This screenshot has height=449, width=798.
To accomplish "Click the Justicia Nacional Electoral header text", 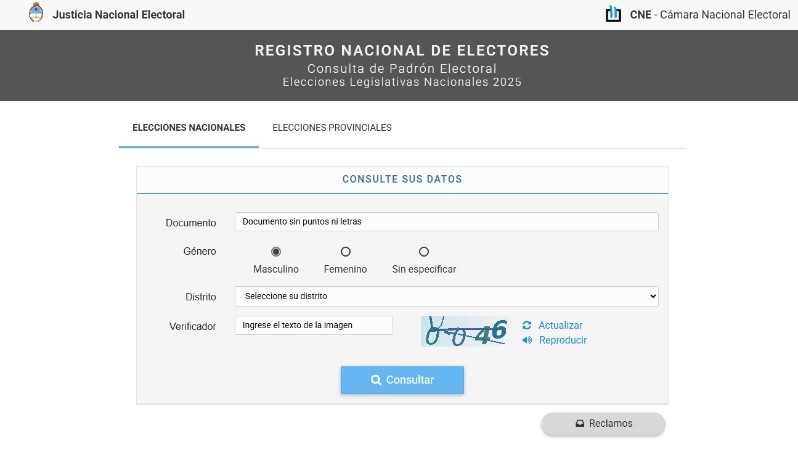I will (118, 15).
